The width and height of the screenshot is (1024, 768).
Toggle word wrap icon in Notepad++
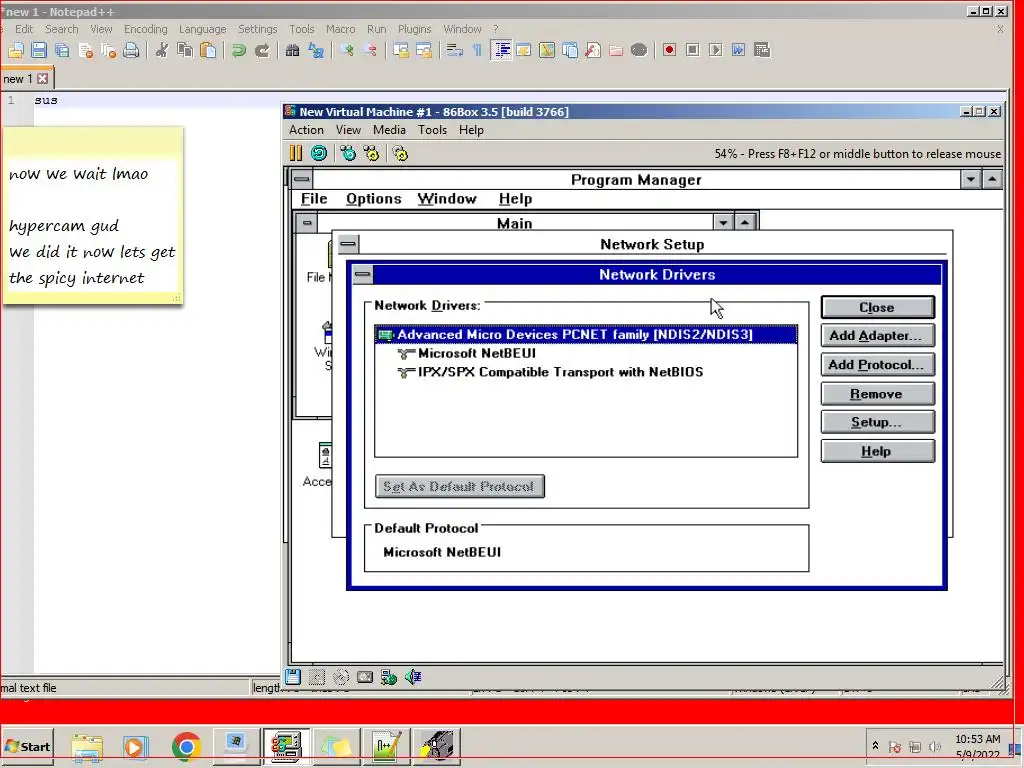[454, 50]
